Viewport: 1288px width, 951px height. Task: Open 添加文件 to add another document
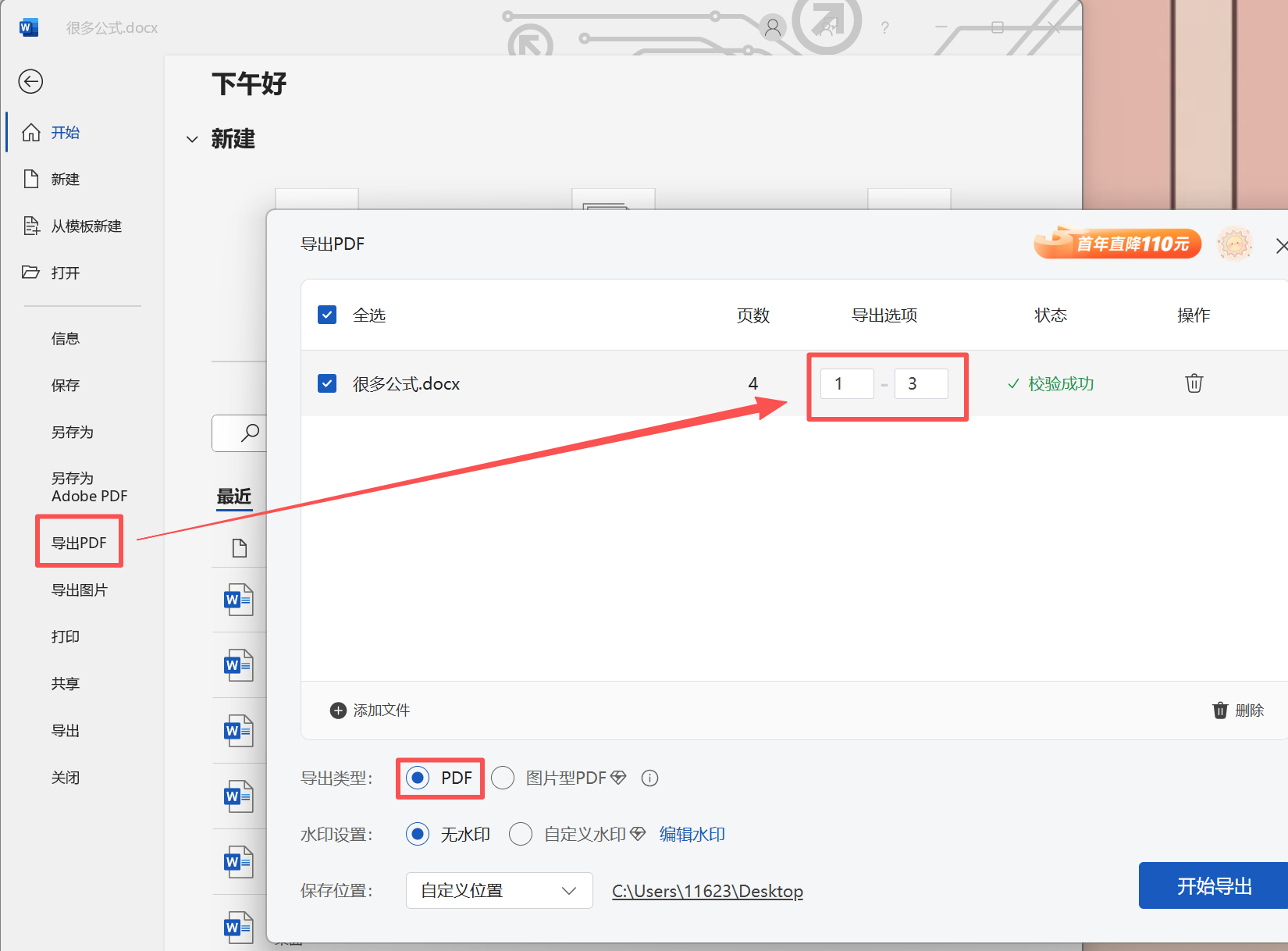[x=369, y=711]
